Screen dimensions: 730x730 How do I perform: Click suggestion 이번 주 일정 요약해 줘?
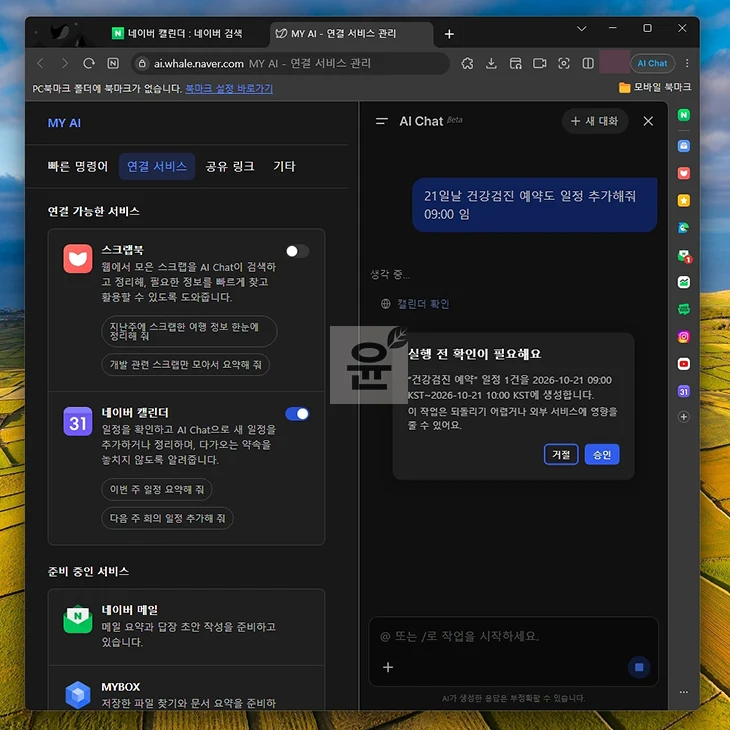click(x=156, y=489)
